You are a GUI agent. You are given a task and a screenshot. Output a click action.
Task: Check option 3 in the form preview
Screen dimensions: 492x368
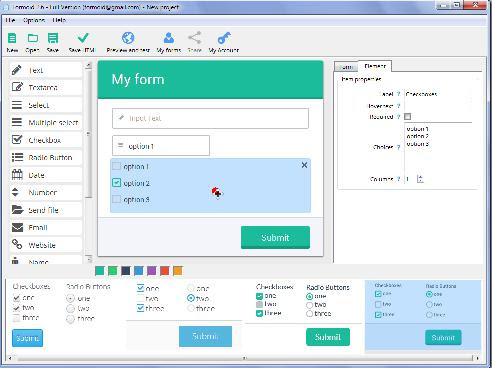point(116,199)
